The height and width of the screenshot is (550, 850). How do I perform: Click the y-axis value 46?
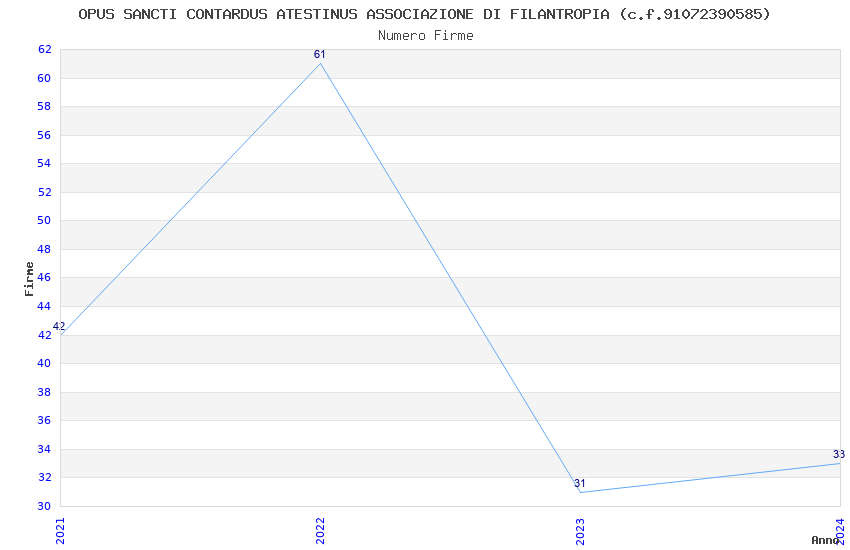click(x=44, y=277)
